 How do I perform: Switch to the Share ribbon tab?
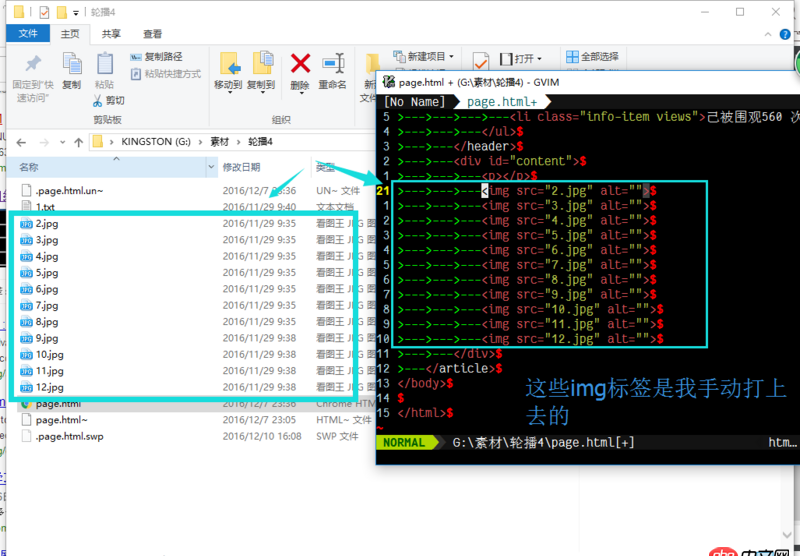click(111, 34)
